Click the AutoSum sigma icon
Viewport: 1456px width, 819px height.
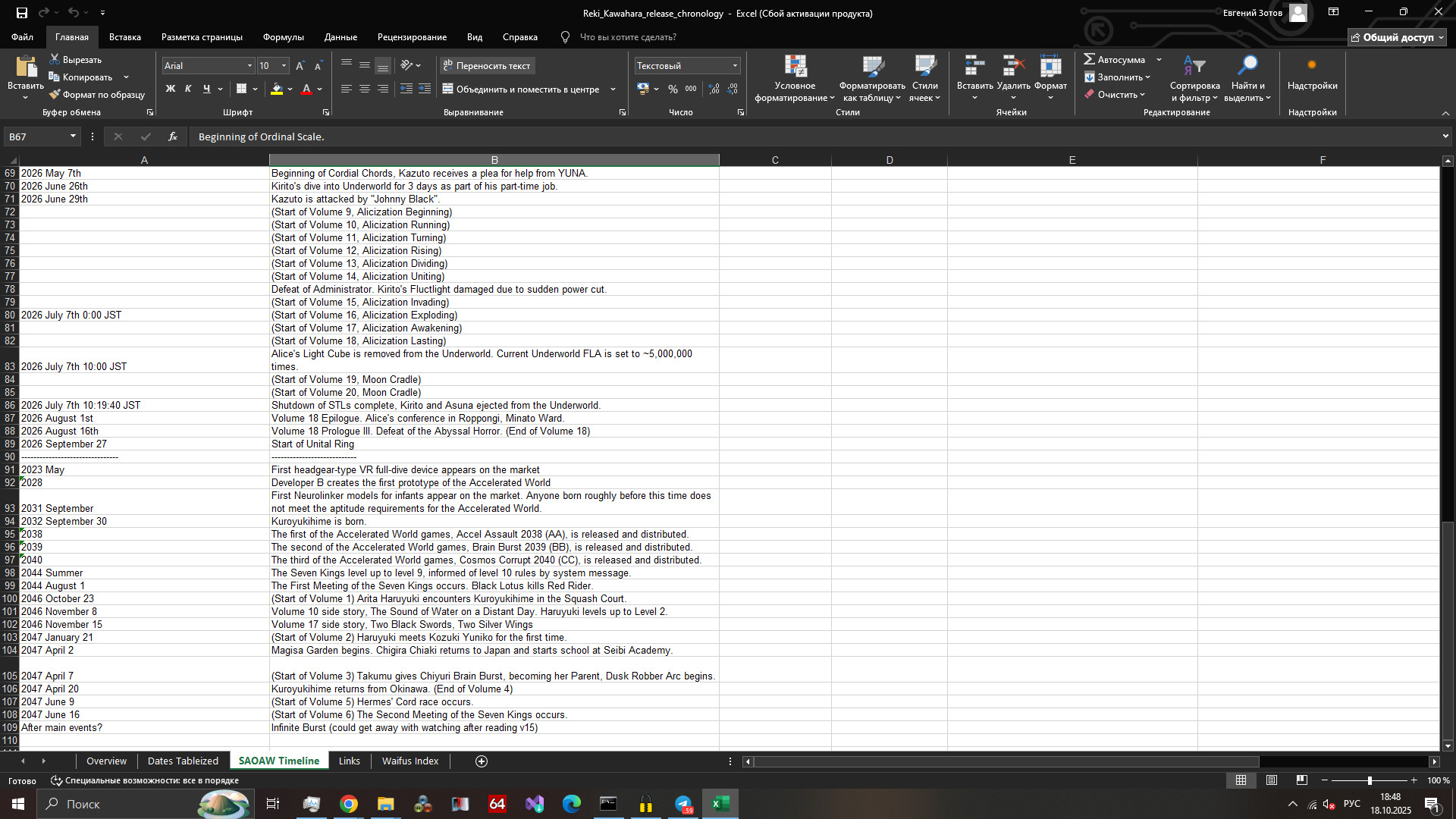[1090, 59]
